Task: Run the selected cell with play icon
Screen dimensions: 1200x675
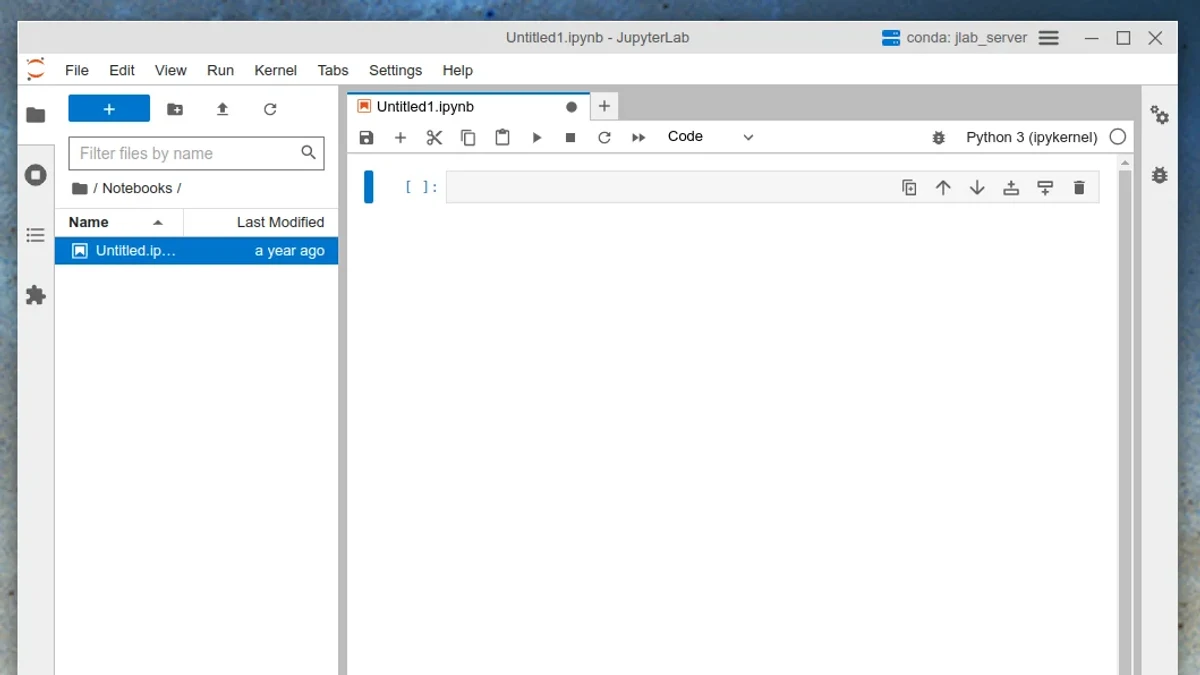Action: click(x=537, y=138)
